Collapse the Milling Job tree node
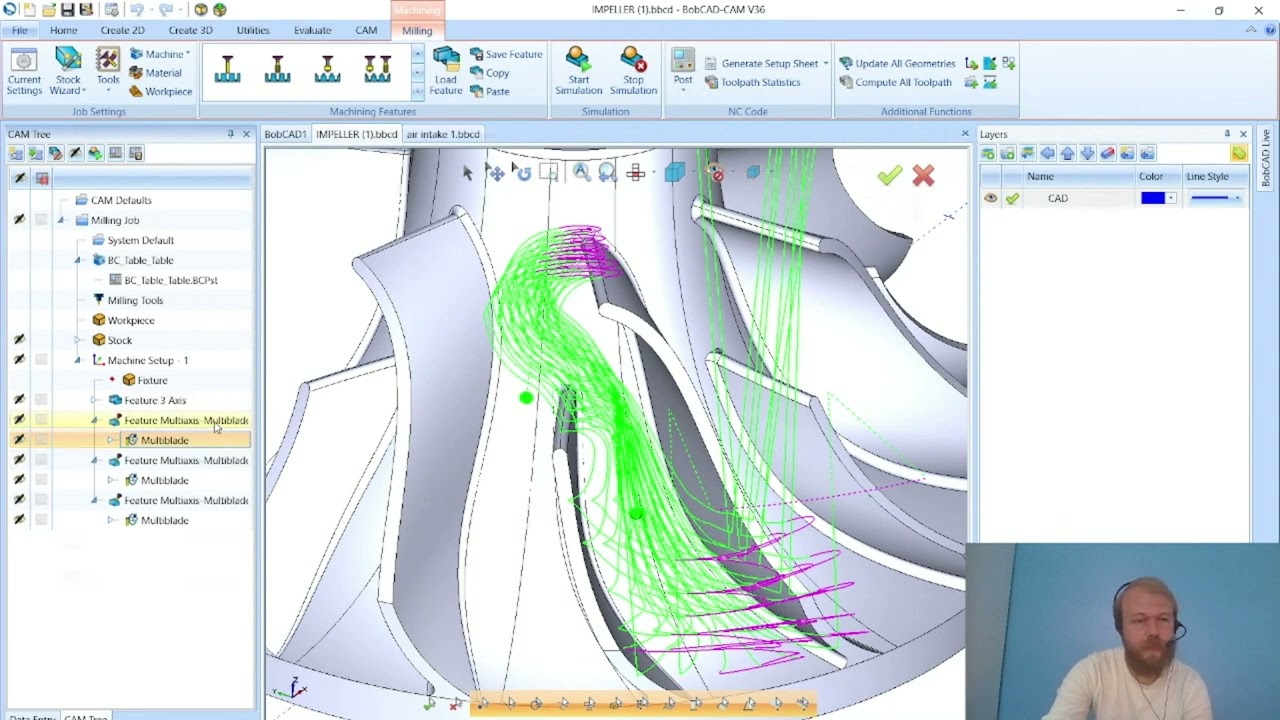 tap(61, 220)
